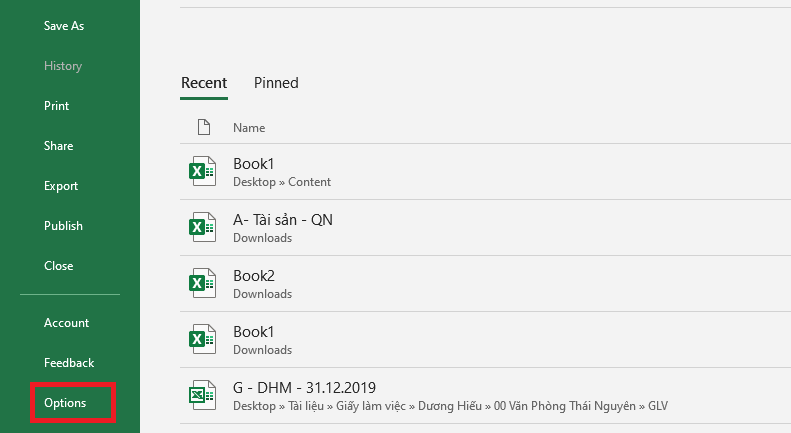
Task: Click the Excel icon beside Book2
Action: tap(203, 283)
